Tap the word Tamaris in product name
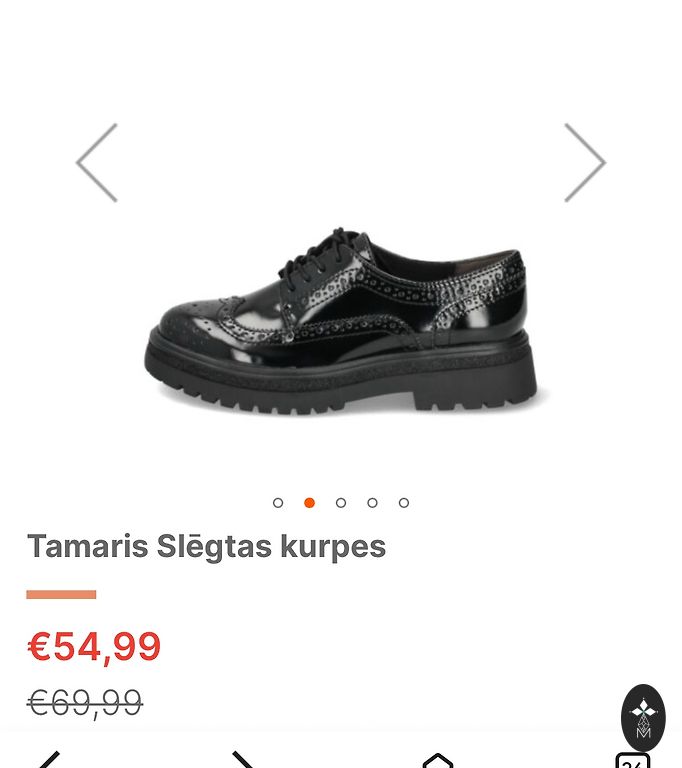 coord(88,546)
